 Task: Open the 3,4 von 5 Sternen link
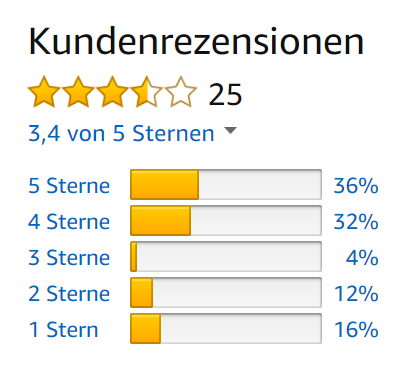(x=121, y=134)
